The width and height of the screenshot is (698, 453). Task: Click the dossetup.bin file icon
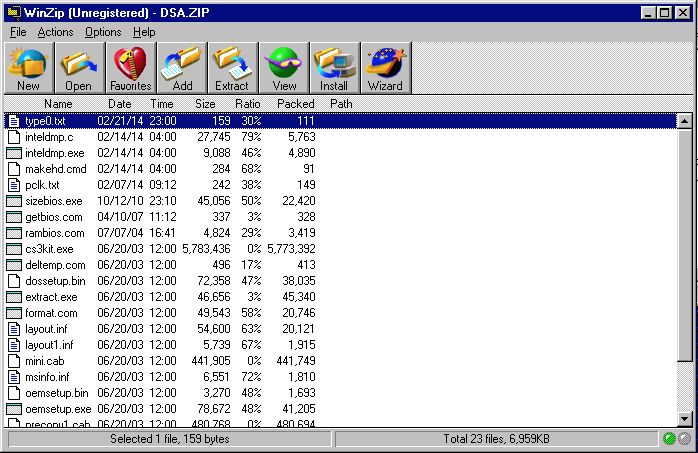[x=14, y=281]
